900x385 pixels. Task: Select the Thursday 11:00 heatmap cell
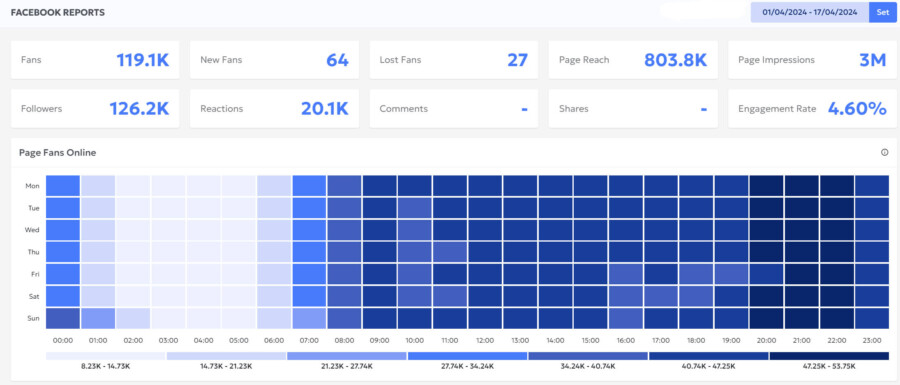pos(450,252)
